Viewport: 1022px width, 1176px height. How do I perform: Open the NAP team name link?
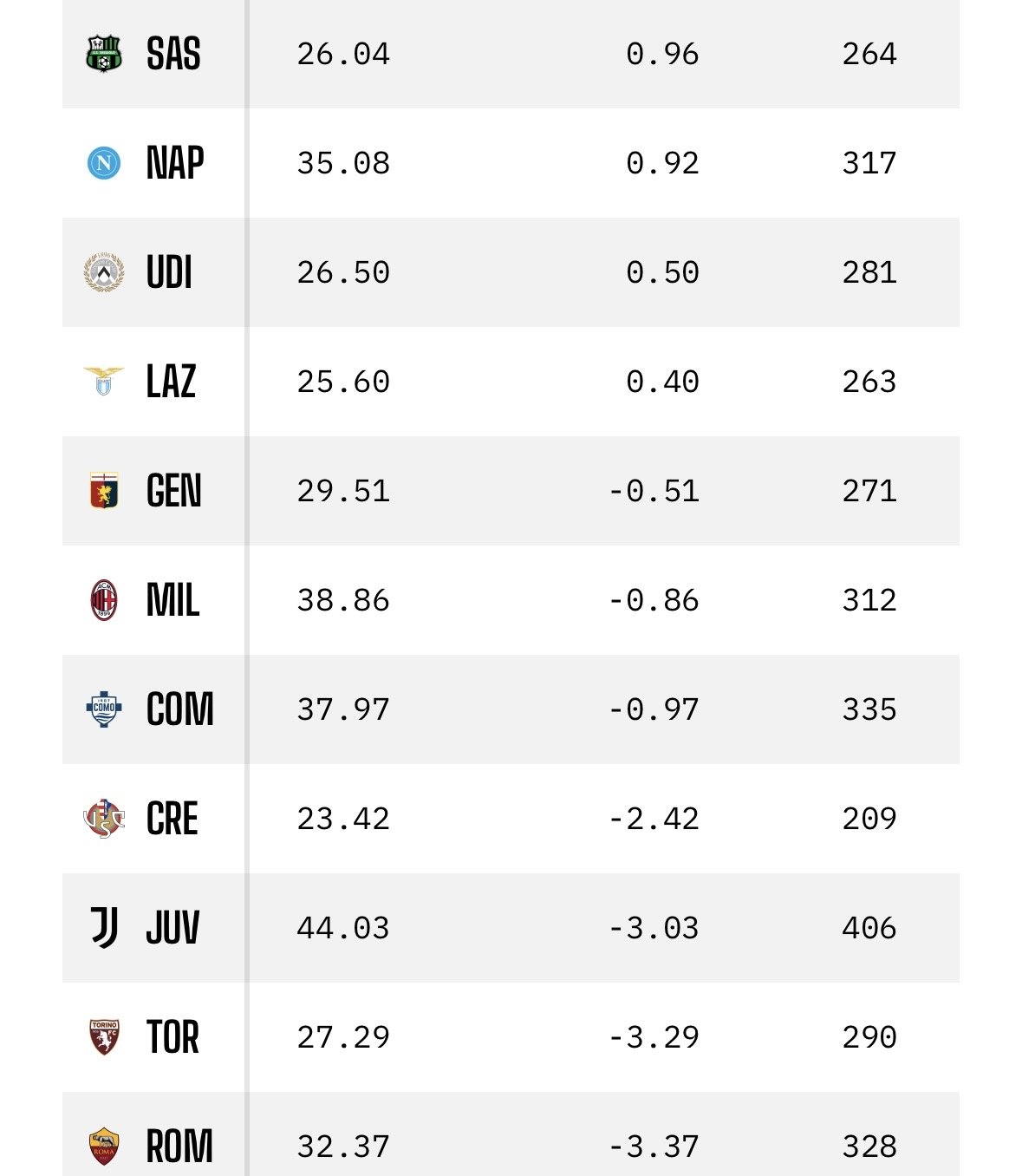tap(175, 163)
